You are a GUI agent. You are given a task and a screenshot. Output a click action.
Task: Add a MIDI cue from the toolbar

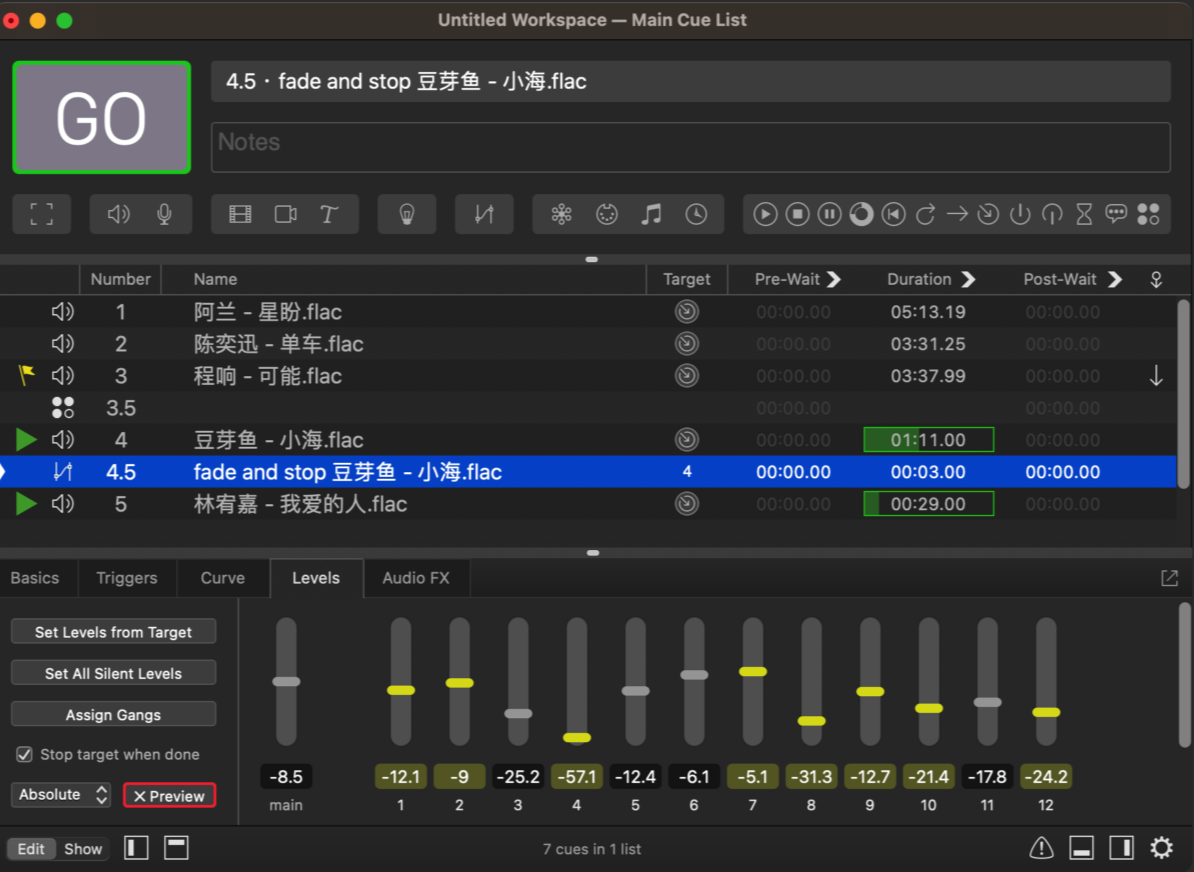tap(606, 214)
